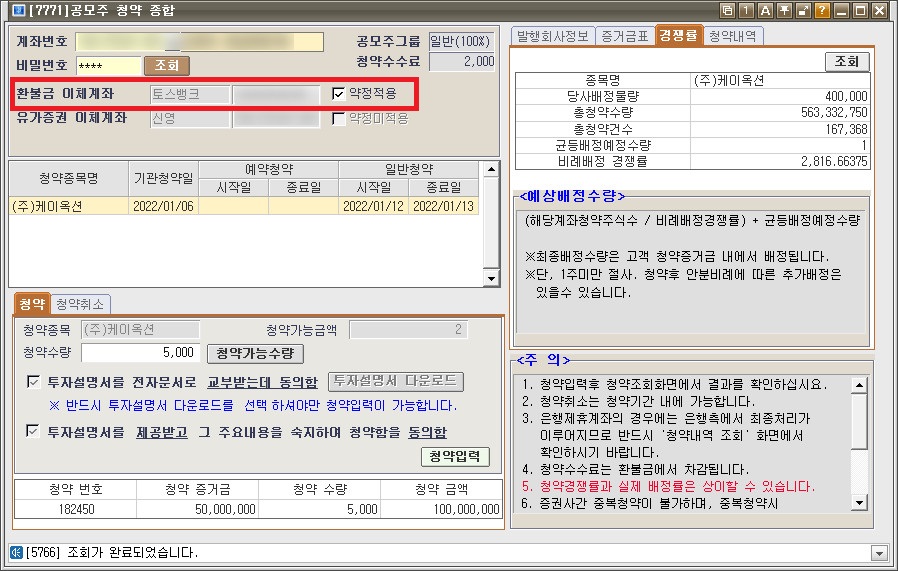Open the 청약내역 tab
Screen dimensions: 898x571
point(732,36)
